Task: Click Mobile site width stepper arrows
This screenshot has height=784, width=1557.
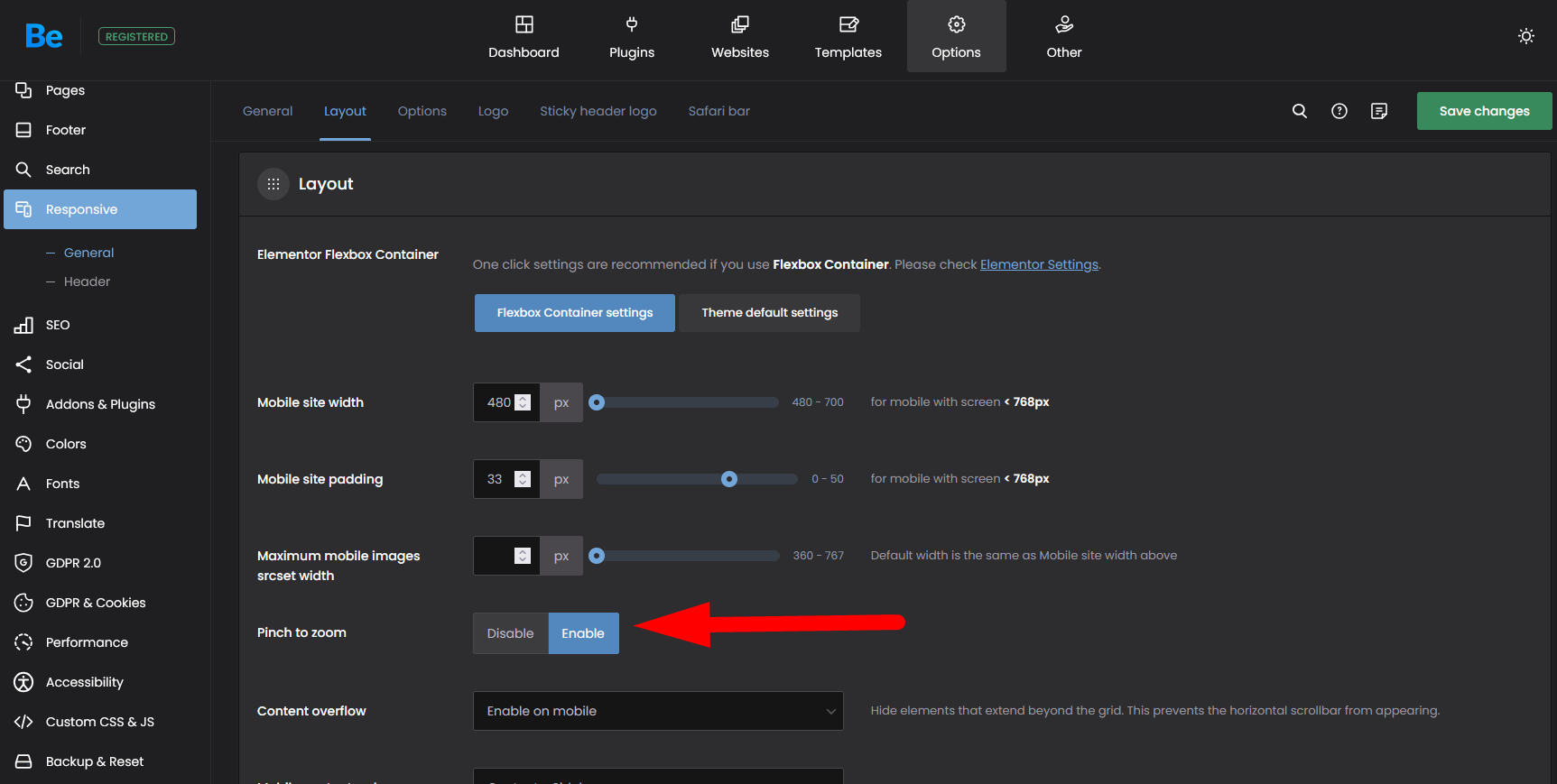Action: click(523, 402)
